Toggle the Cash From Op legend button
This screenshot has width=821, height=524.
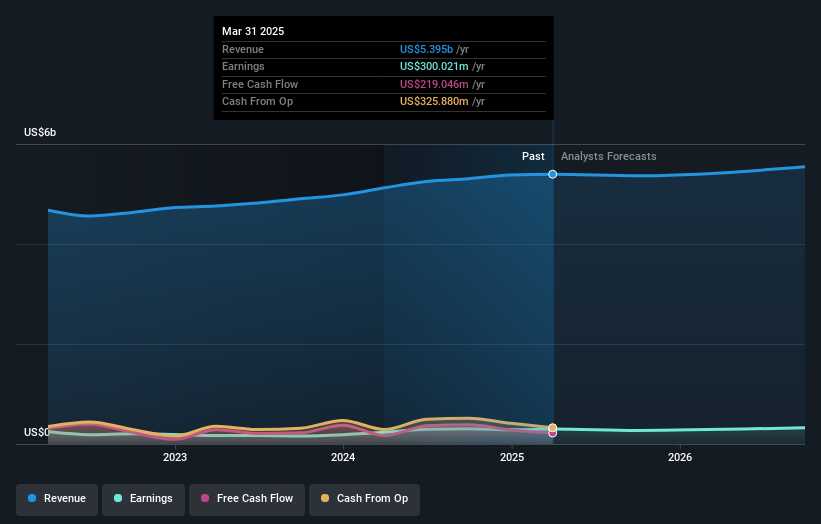(364, 499)
